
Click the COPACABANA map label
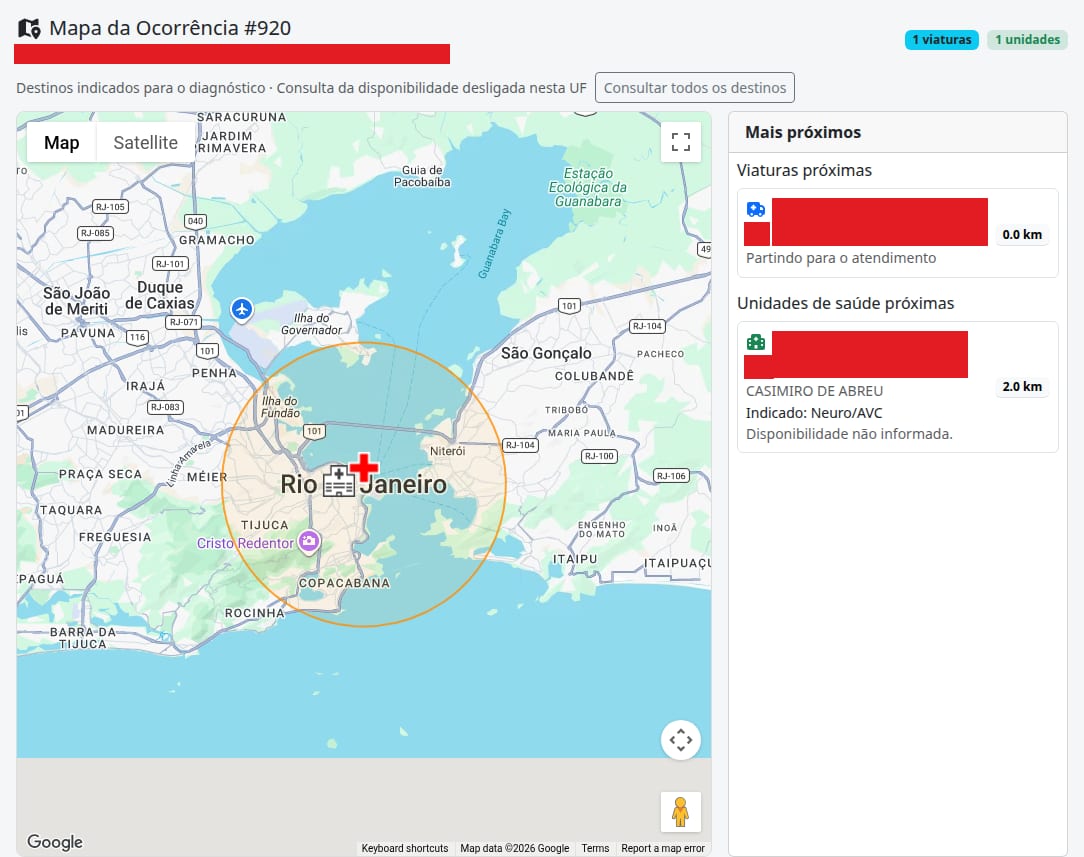click(x=344, y=583)
